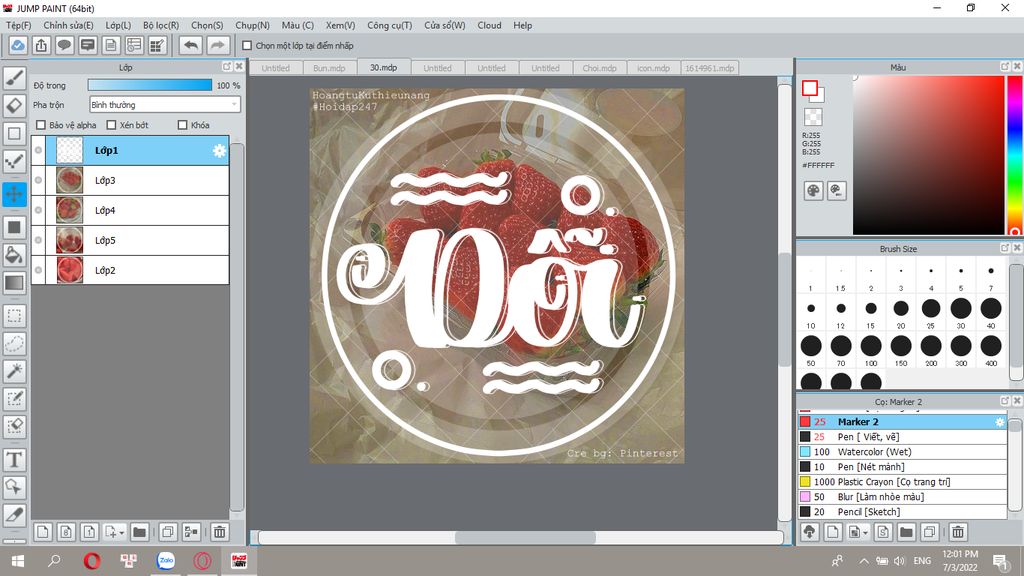Click the transparent color swatch

(813, 117)
